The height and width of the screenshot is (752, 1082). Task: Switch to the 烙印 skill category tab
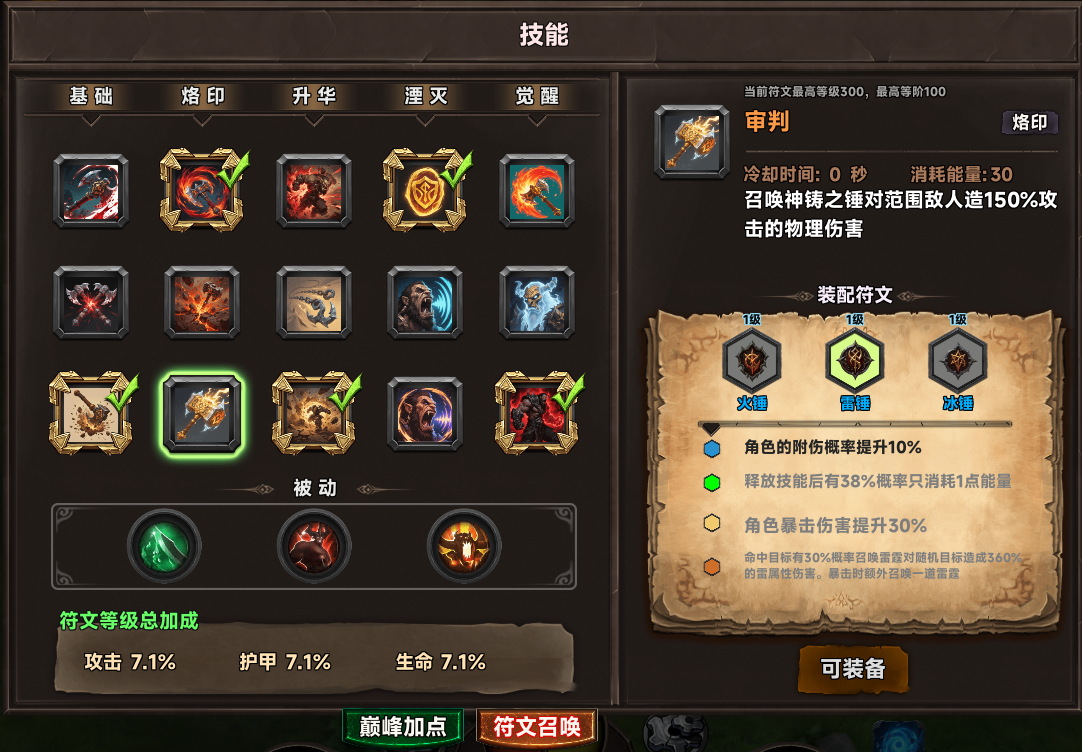click(x=203, y=96)
